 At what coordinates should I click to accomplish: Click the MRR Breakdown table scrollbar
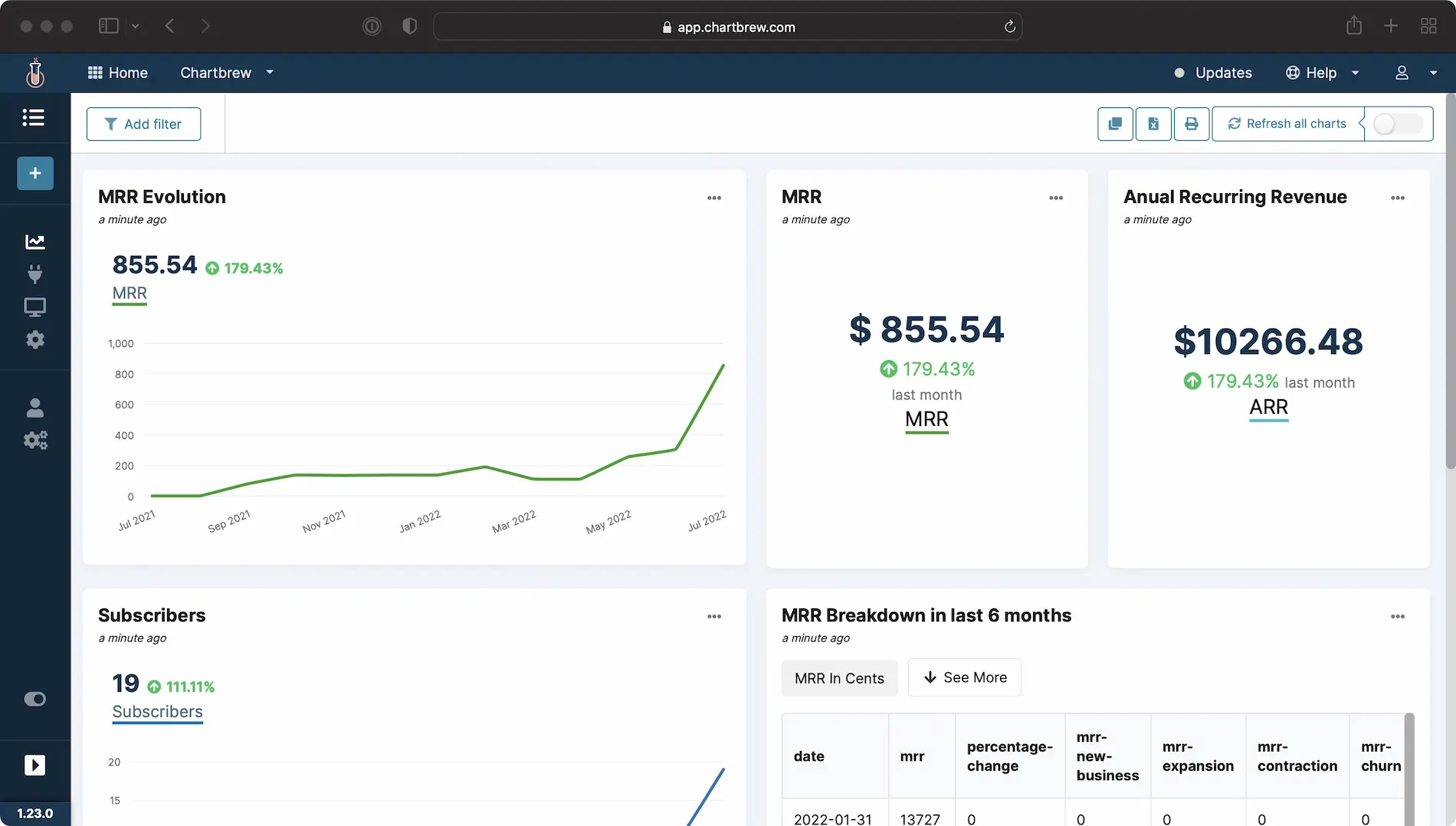(1408, 769)
